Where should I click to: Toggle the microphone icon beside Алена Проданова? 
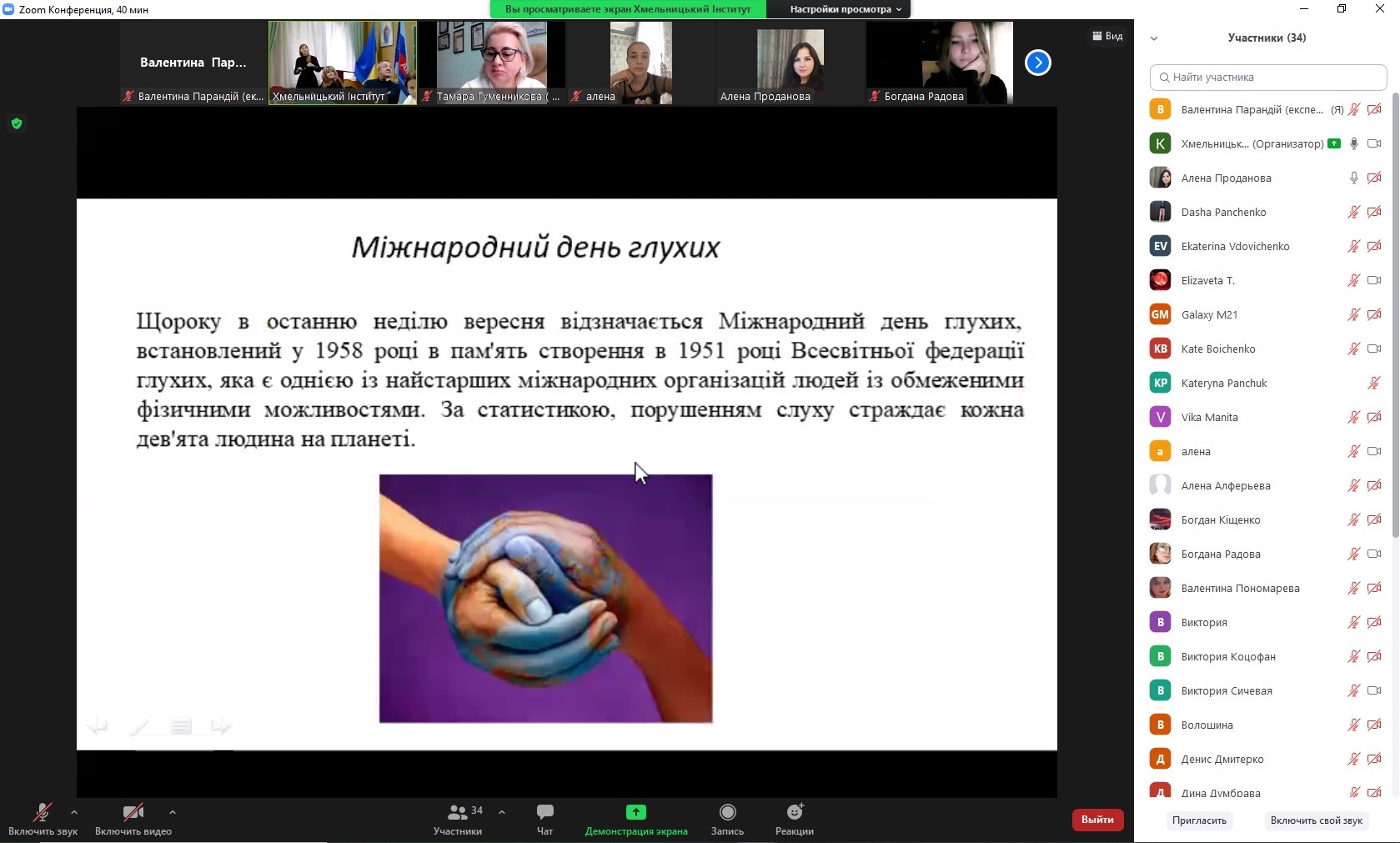[1354, 178]
